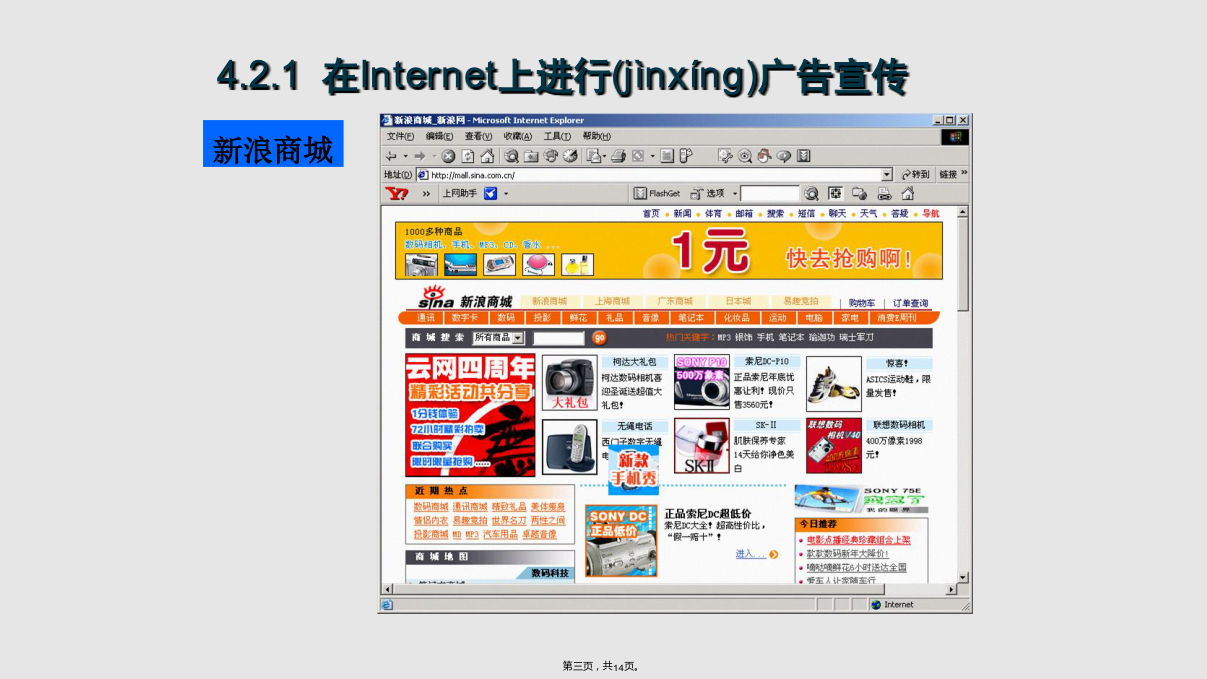Click the 首页 link in top navigation

651,214
